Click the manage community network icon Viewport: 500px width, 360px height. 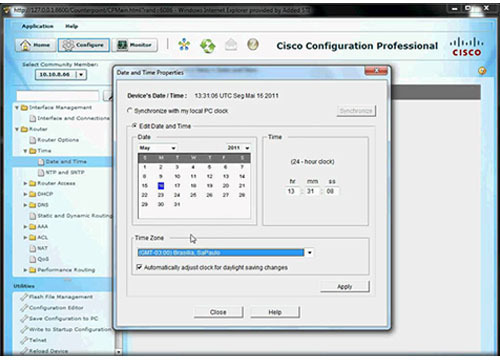tap(184, 45)
